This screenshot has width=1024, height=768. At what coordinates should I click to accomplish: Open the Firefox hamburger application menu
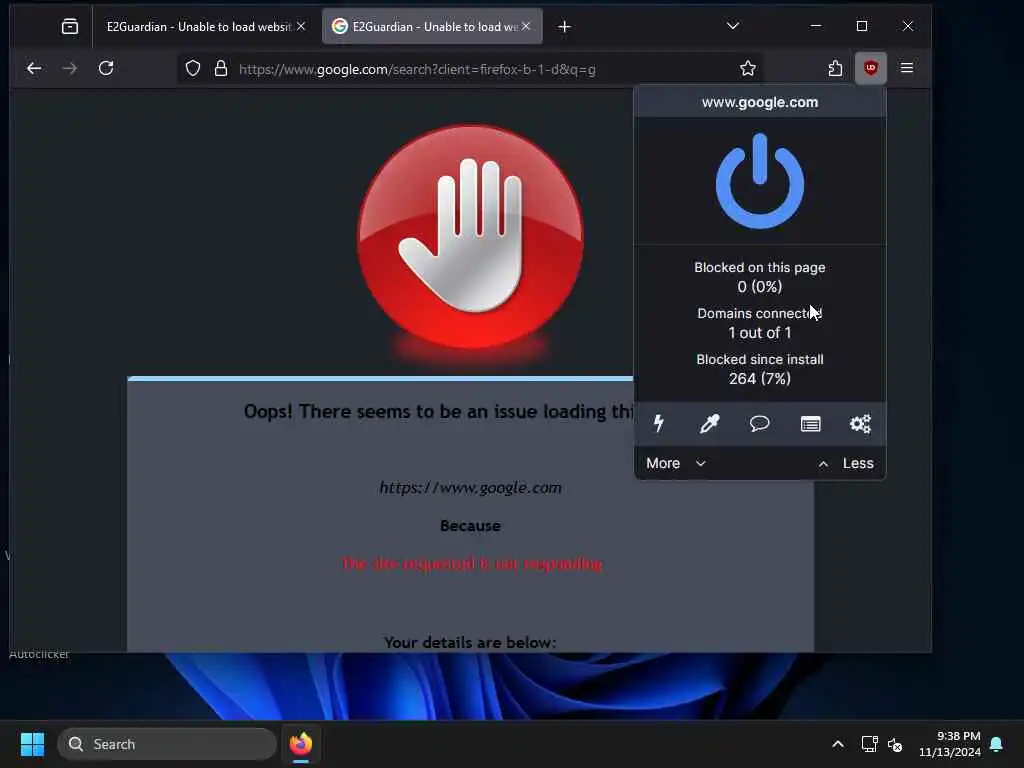coord(906,68)
